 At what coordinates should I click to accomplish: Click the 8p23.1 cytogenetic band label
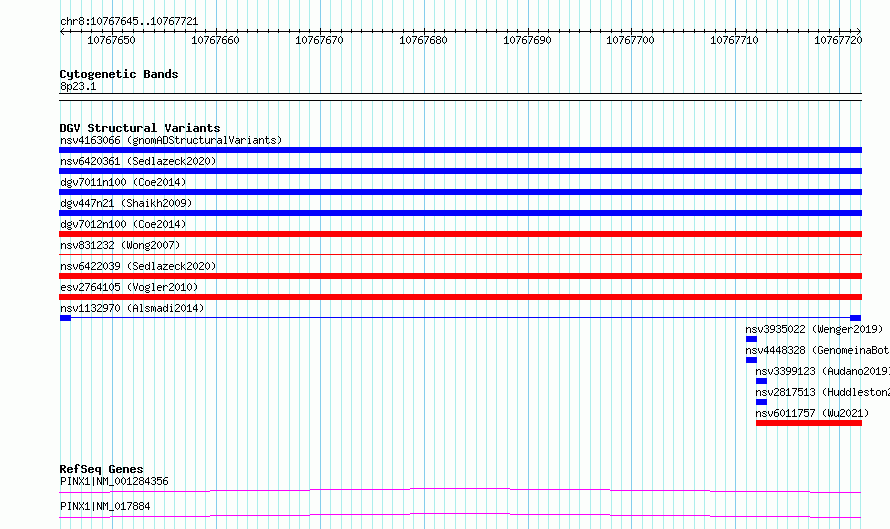[x=78, y=87]
